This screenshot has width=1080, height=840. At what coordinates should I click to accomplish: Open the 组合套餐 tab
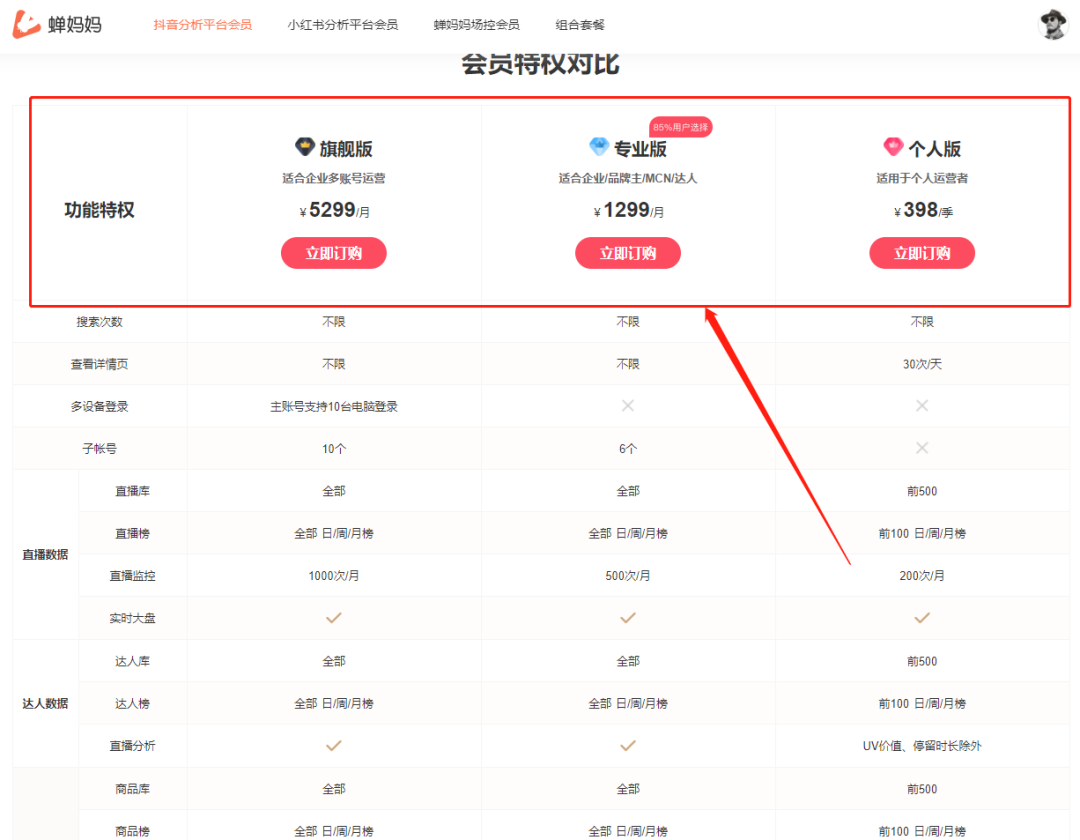(580, 25)
